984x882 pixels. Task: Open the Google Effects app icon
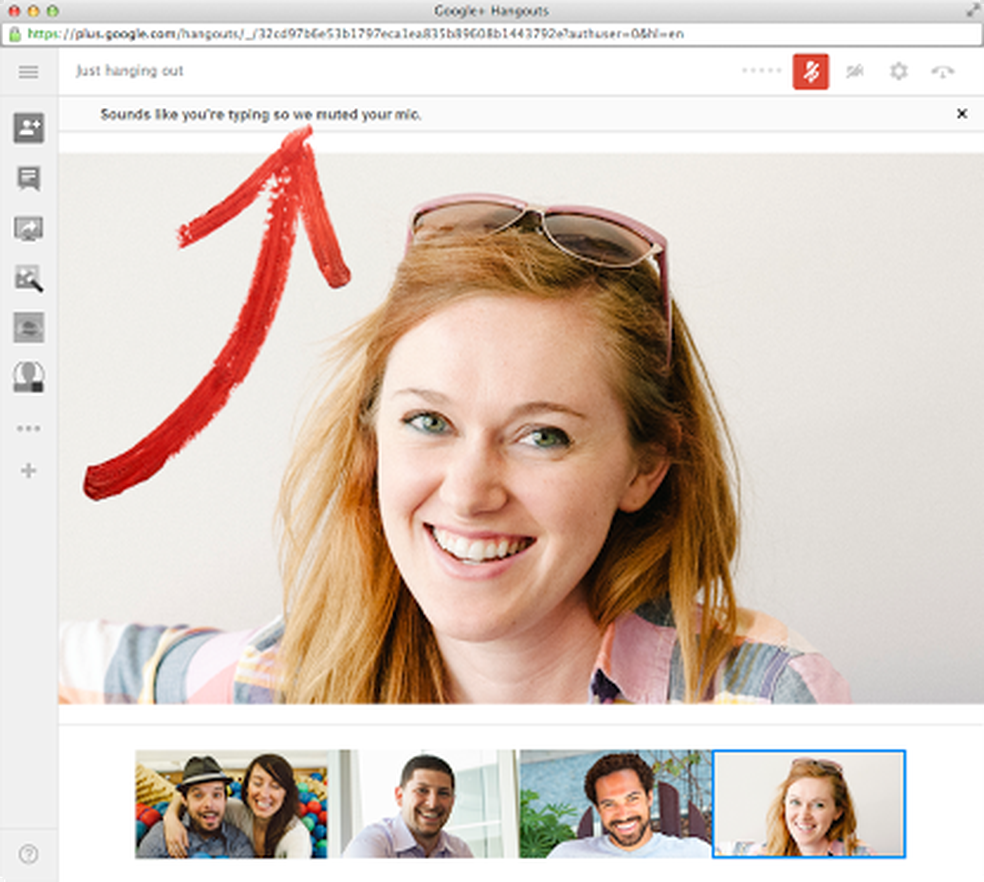click(x=29, y=327)
